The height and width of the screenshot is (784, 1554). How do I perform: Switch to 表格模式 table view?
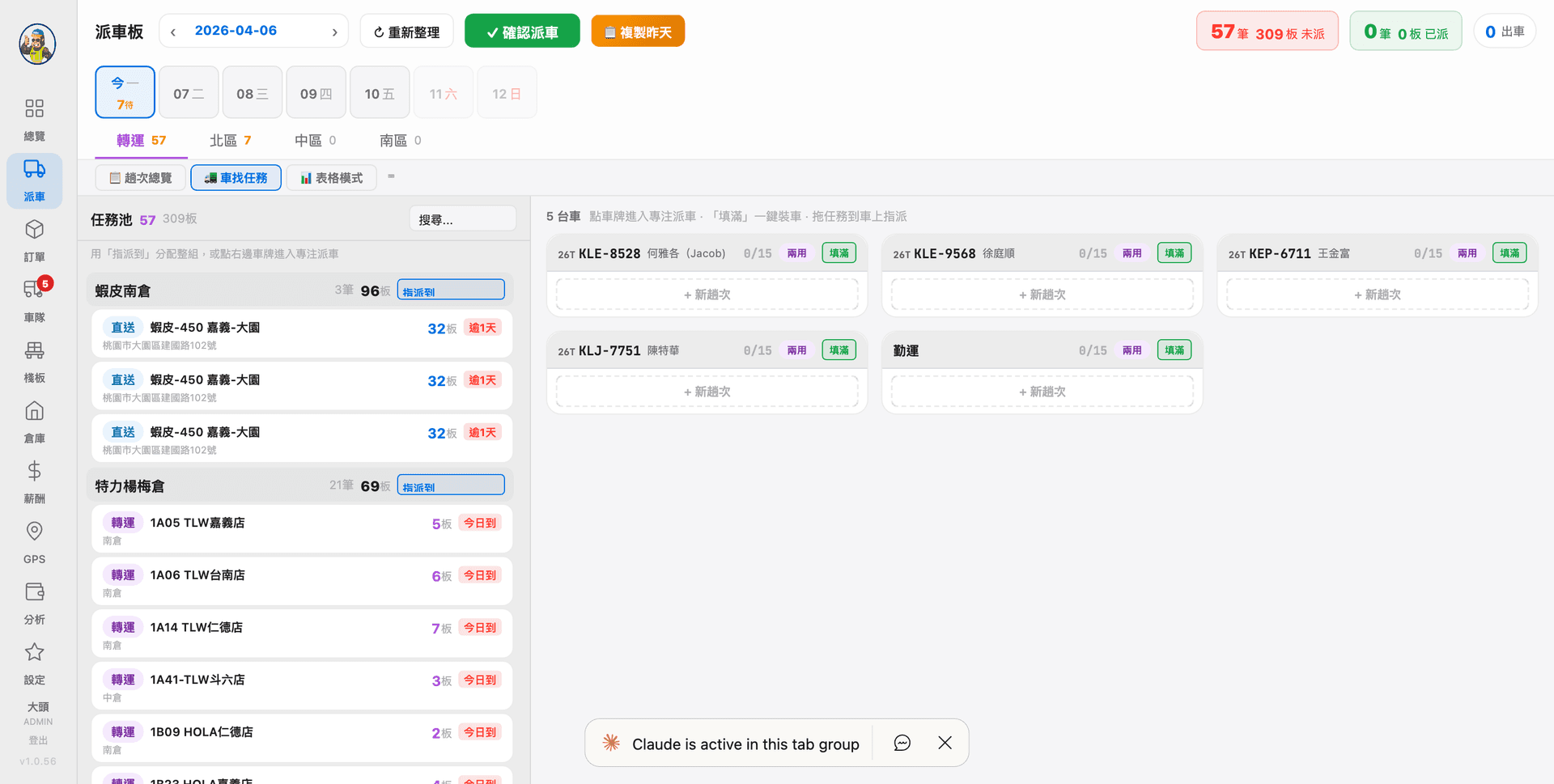[x=331, y=178]
